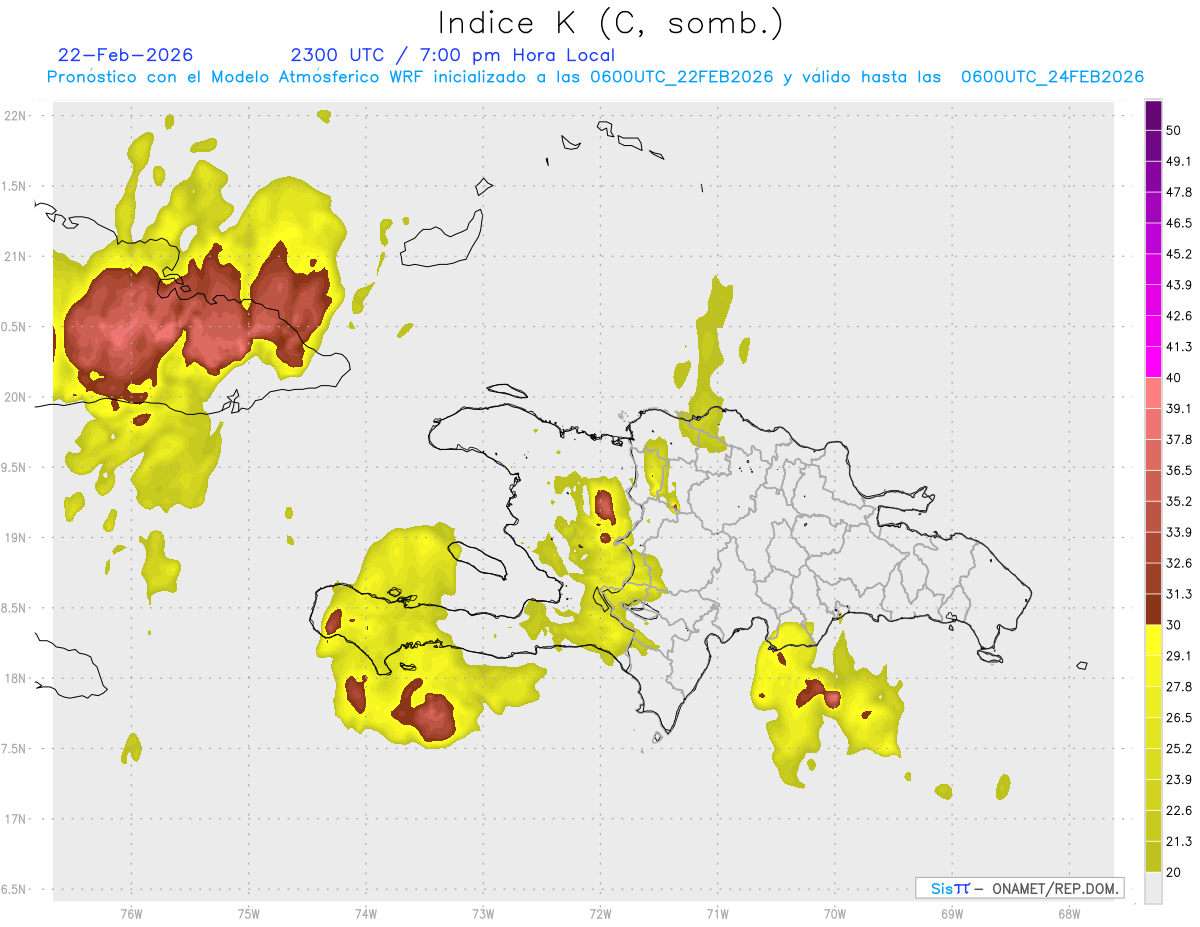Select the '19N' latitude label
Screen dimensions: 1200x927
pyautogui.click(x=17, y=537)
